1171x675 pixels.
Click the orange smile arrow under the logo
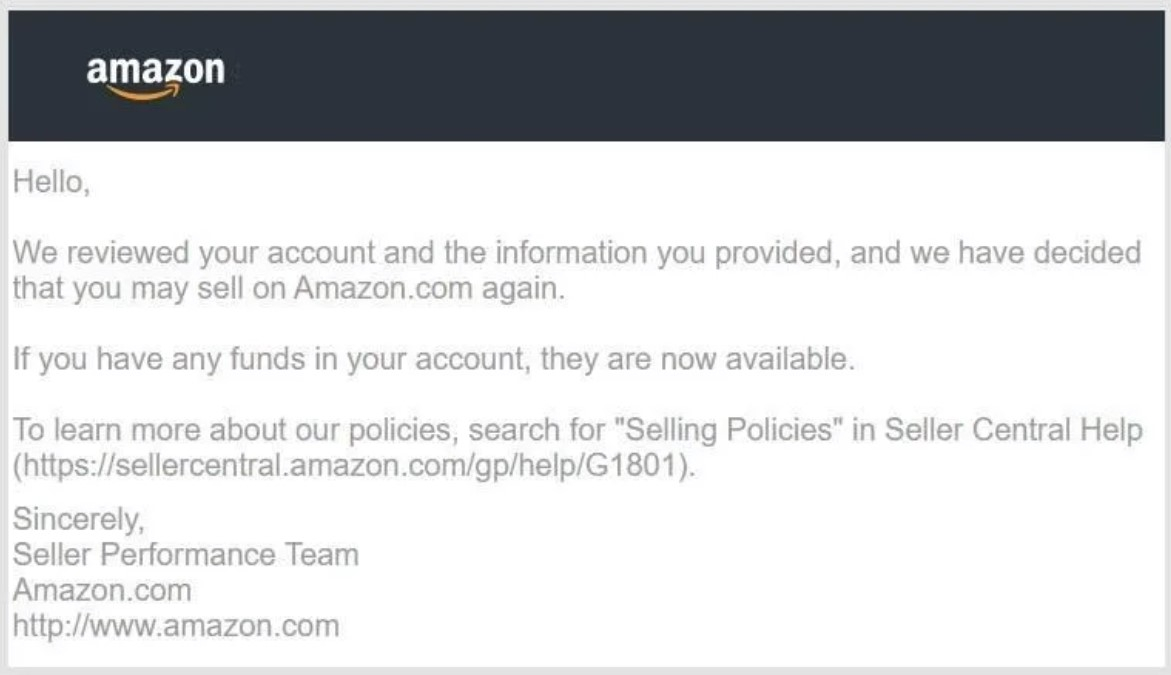click(145, 93)
